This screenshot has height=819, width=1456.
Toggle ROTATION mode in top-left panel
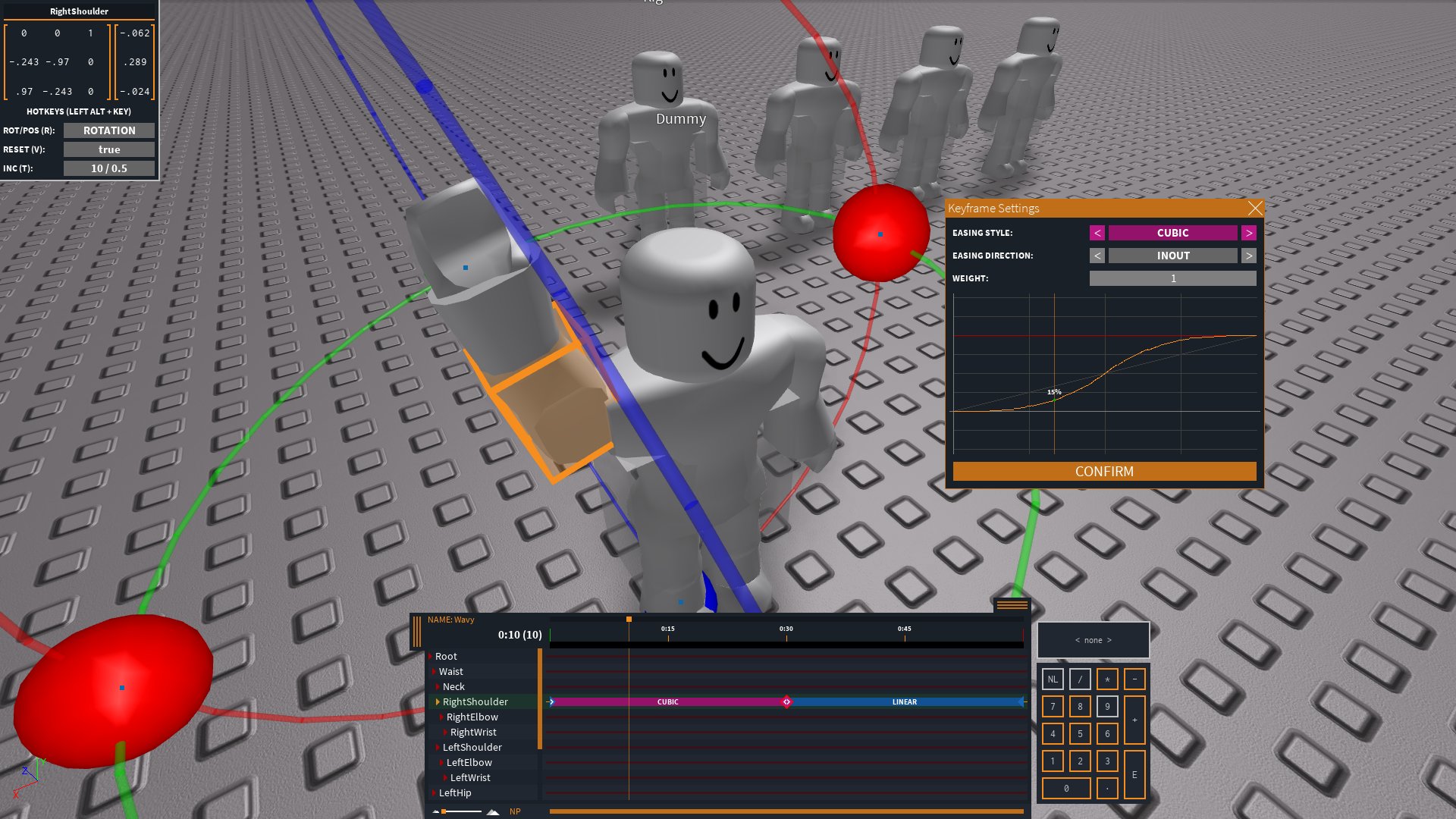pos(108,130)
